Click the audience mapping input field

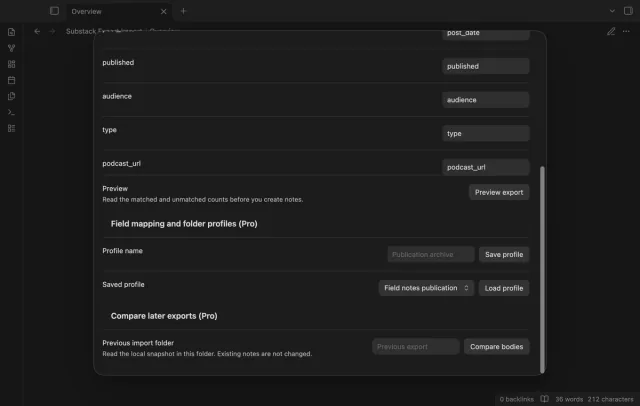pos(485,100)
